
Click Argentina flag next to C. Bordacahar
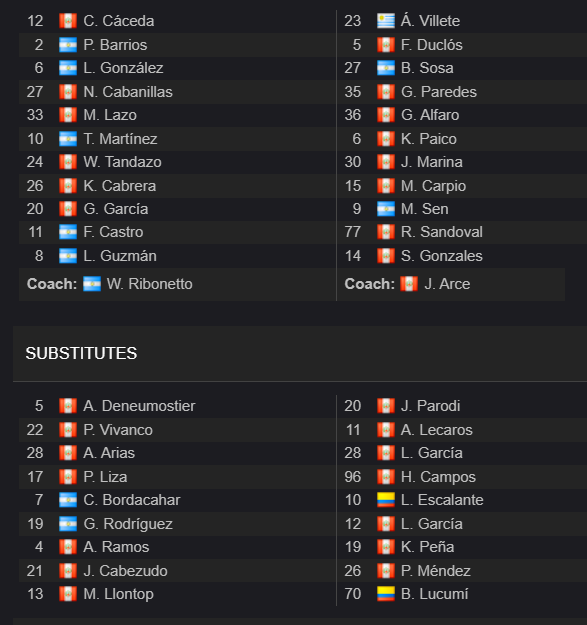(x=68, y=500)
